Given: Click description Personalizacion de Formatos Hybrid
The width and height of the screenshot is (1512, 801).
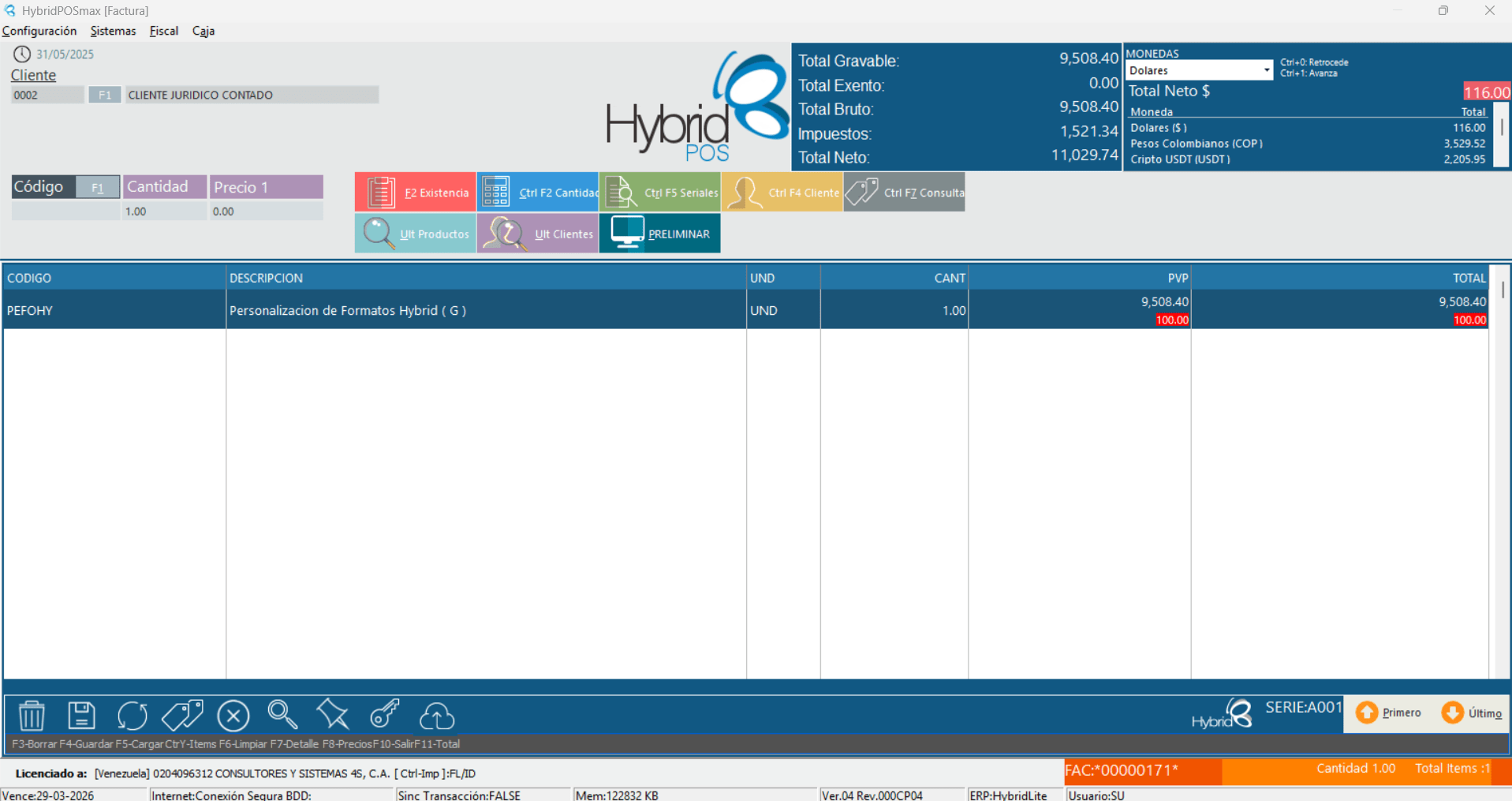Looking at the screenshot, I should pos(348,310).
